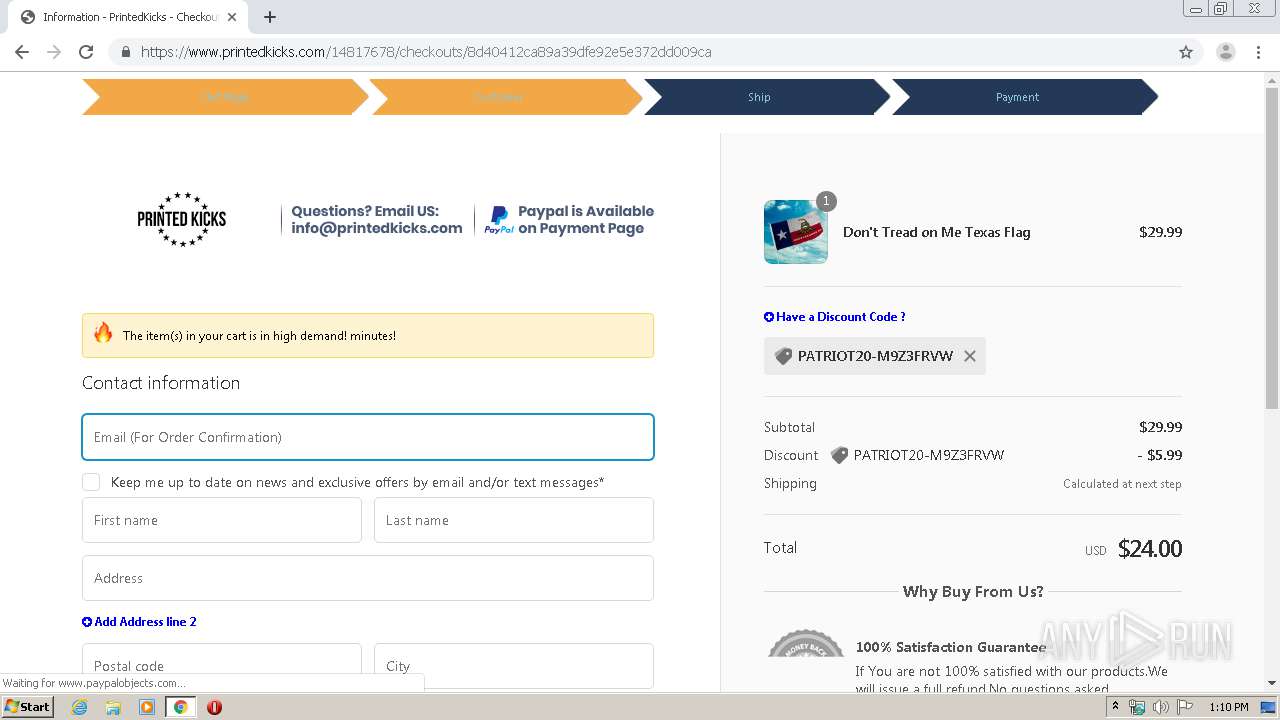This screenshot has width=1280, height=720.
Task: Click the Postal code field
Action: pos(222,666)
